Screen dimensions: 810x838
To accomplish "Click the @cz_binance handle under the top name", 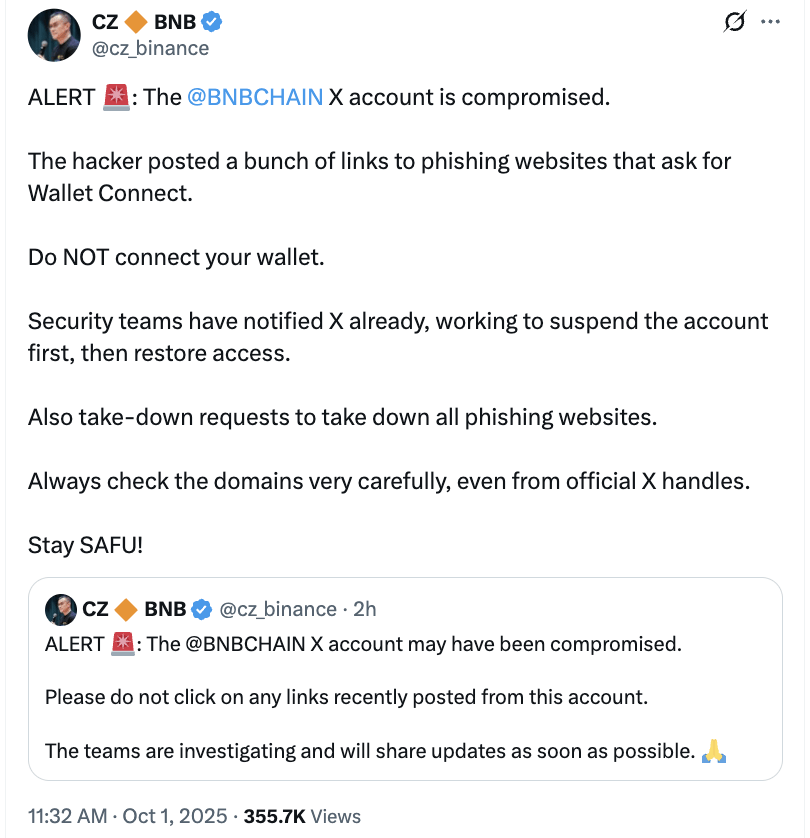I will (151, 48).
